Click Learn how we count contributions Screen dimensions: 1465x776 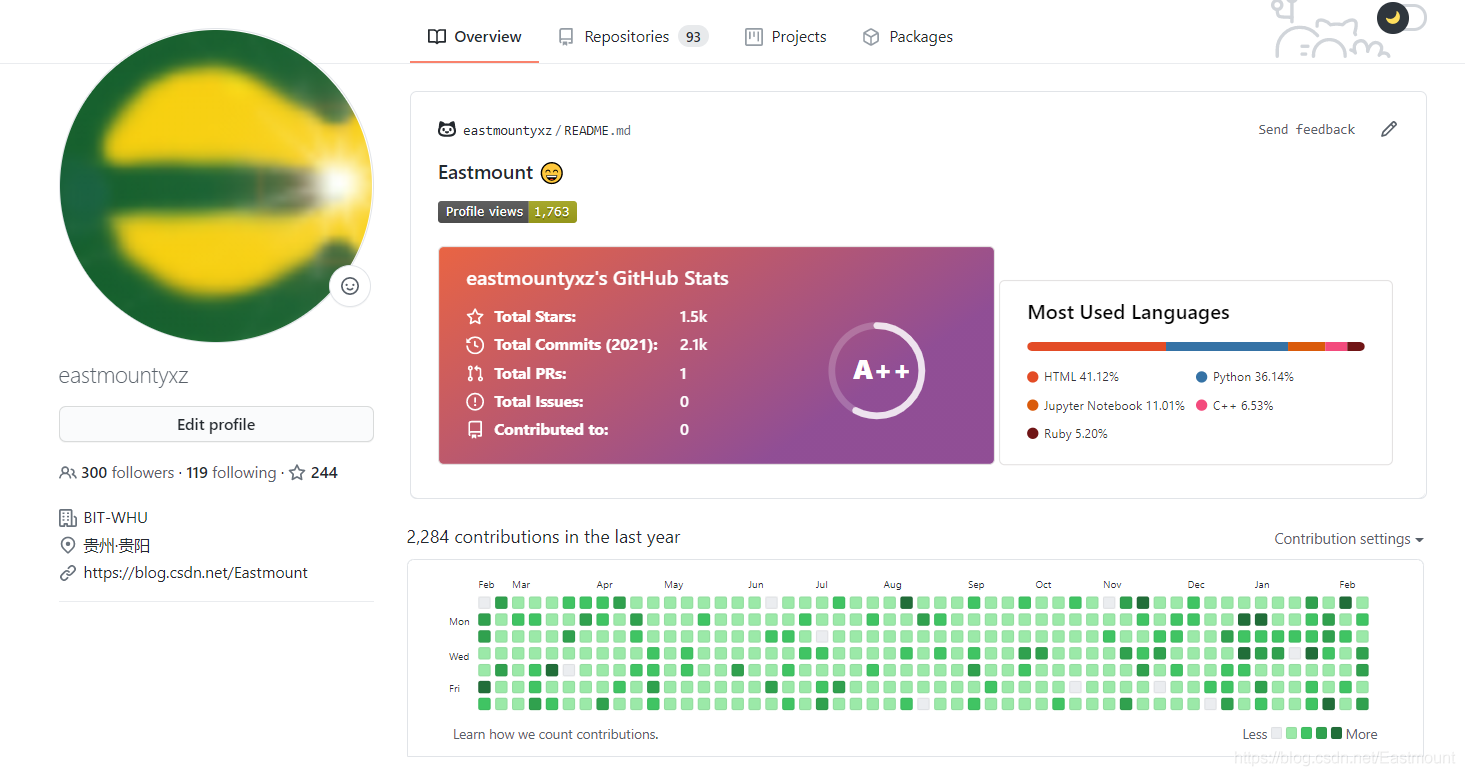pos(556,734)
